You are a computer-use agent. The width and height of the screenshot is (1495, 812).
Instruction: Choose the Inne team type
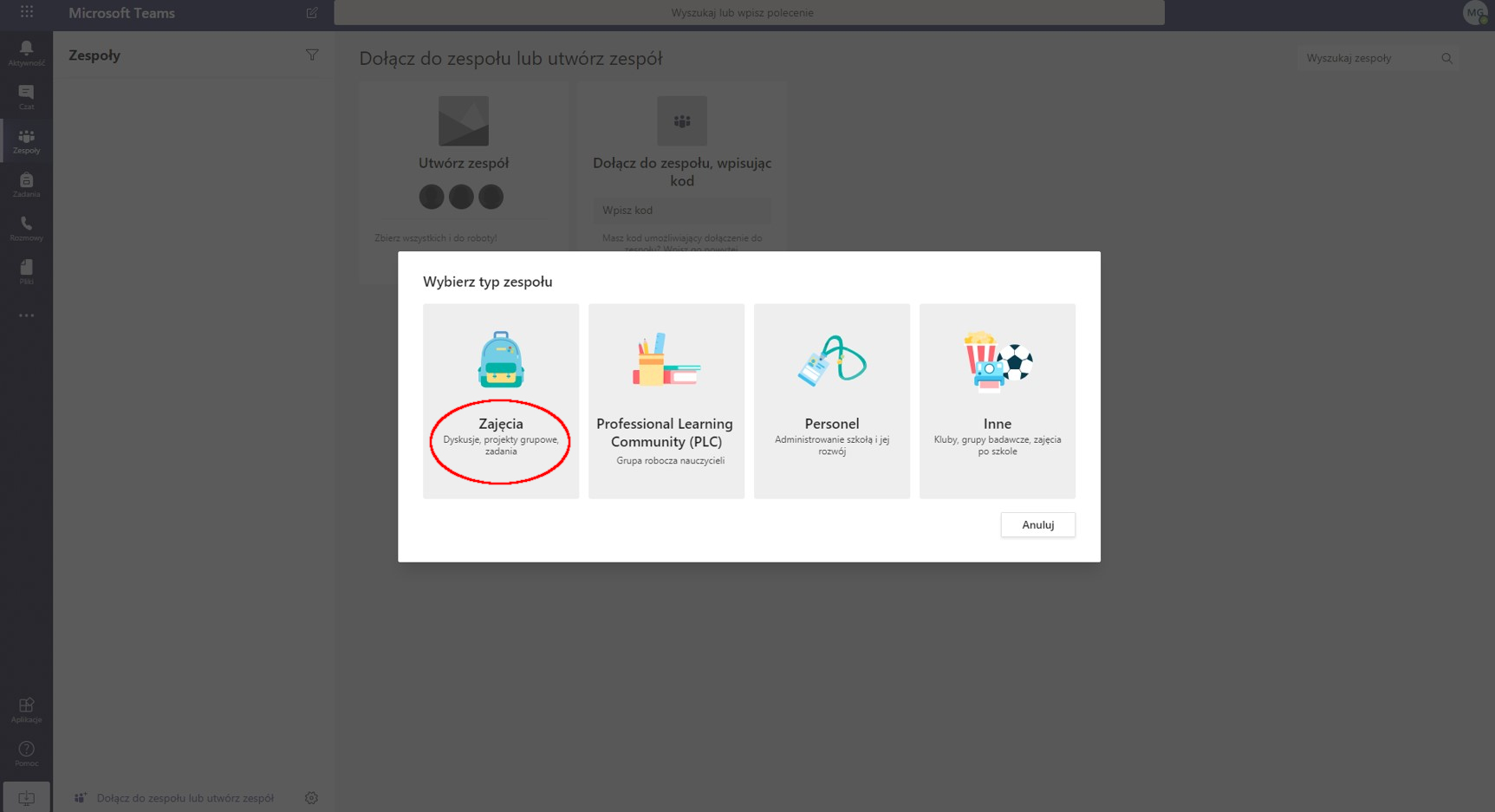pos(998,401)
